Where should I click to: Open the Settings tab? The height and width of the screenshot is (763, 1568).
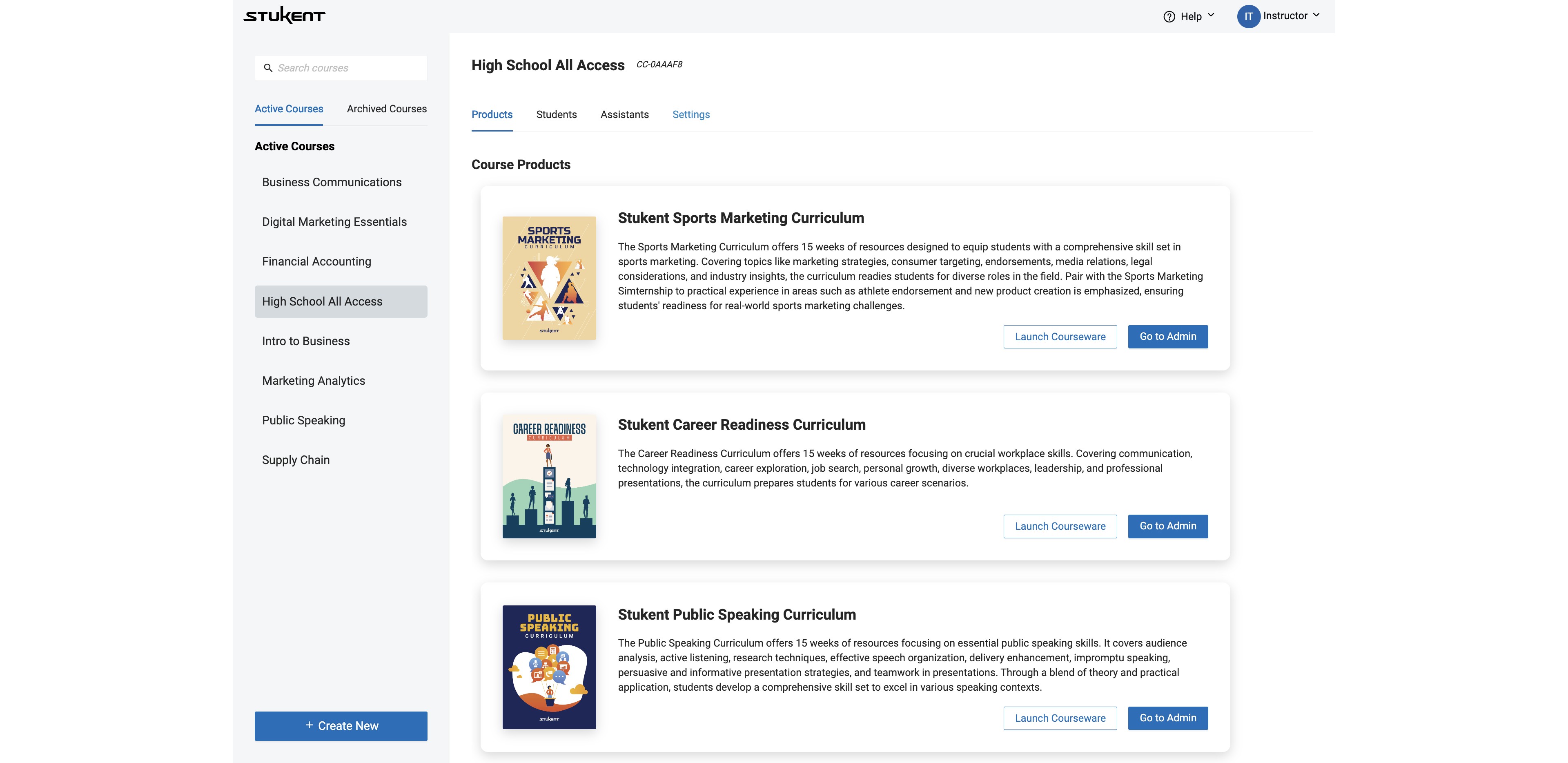click(x=691, y=114)
